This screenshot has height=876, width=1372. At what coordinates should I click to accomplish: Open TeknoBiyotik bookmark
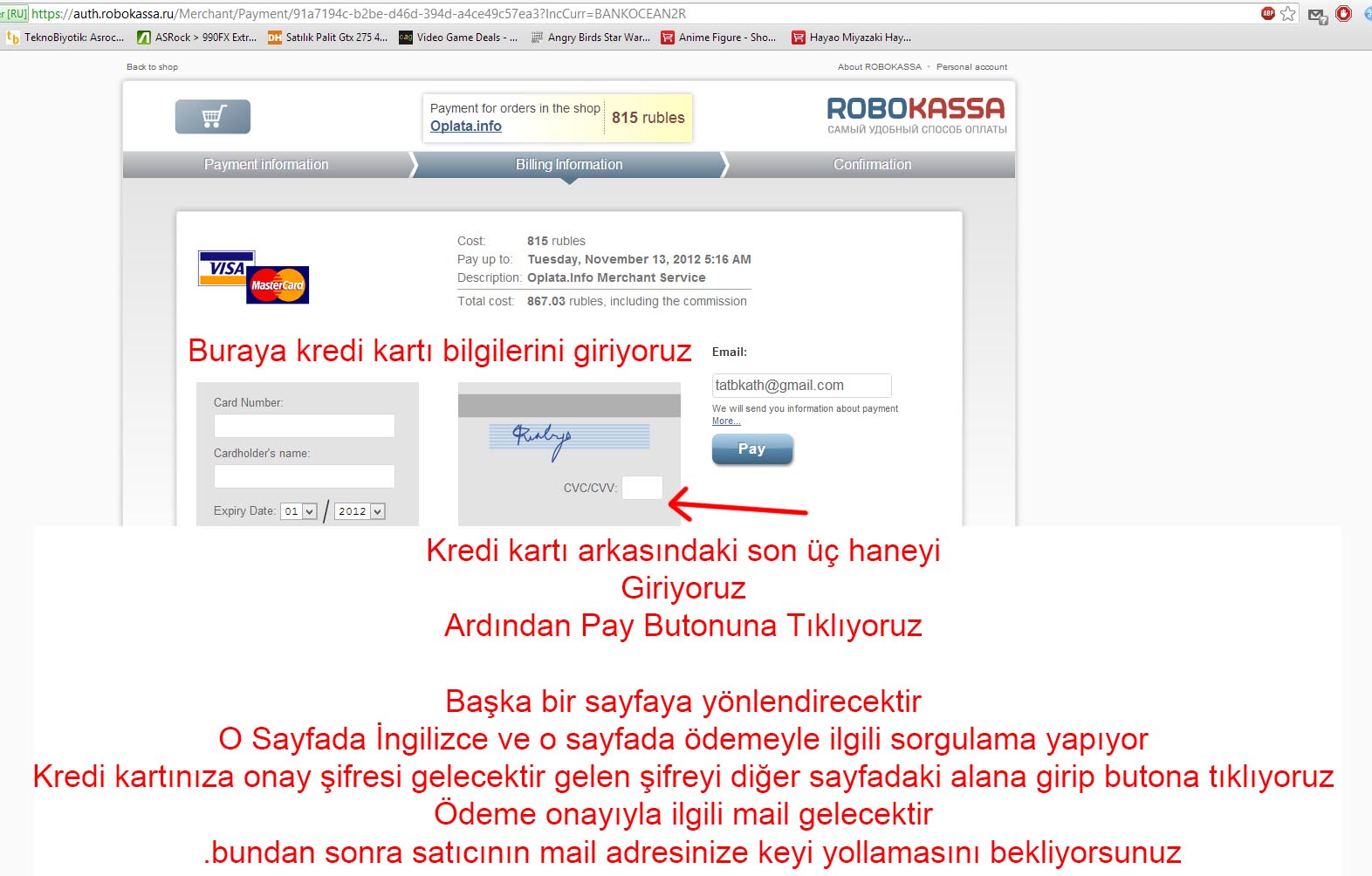tap(65, 38)
